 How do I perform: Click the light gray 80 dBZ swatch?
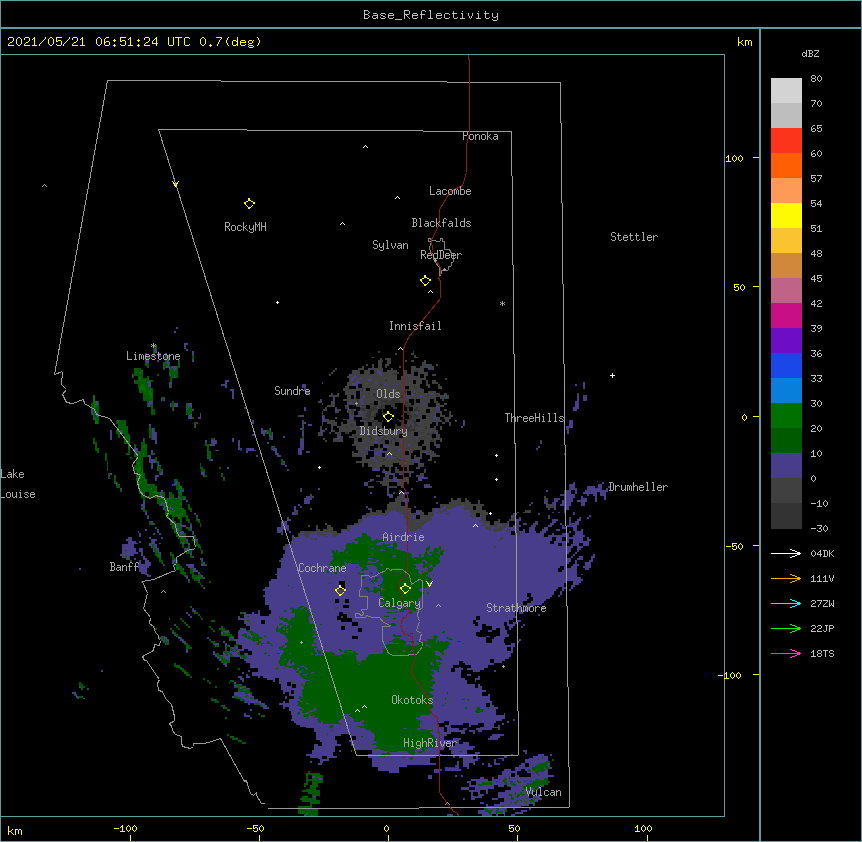click(786, 91)
